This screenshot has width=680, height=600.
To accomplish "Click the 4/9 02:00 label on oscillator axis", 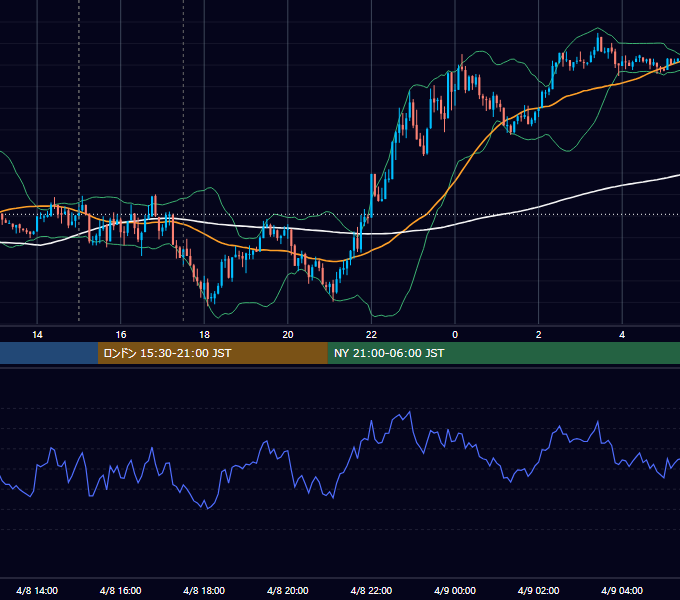I will click(538, 590).
